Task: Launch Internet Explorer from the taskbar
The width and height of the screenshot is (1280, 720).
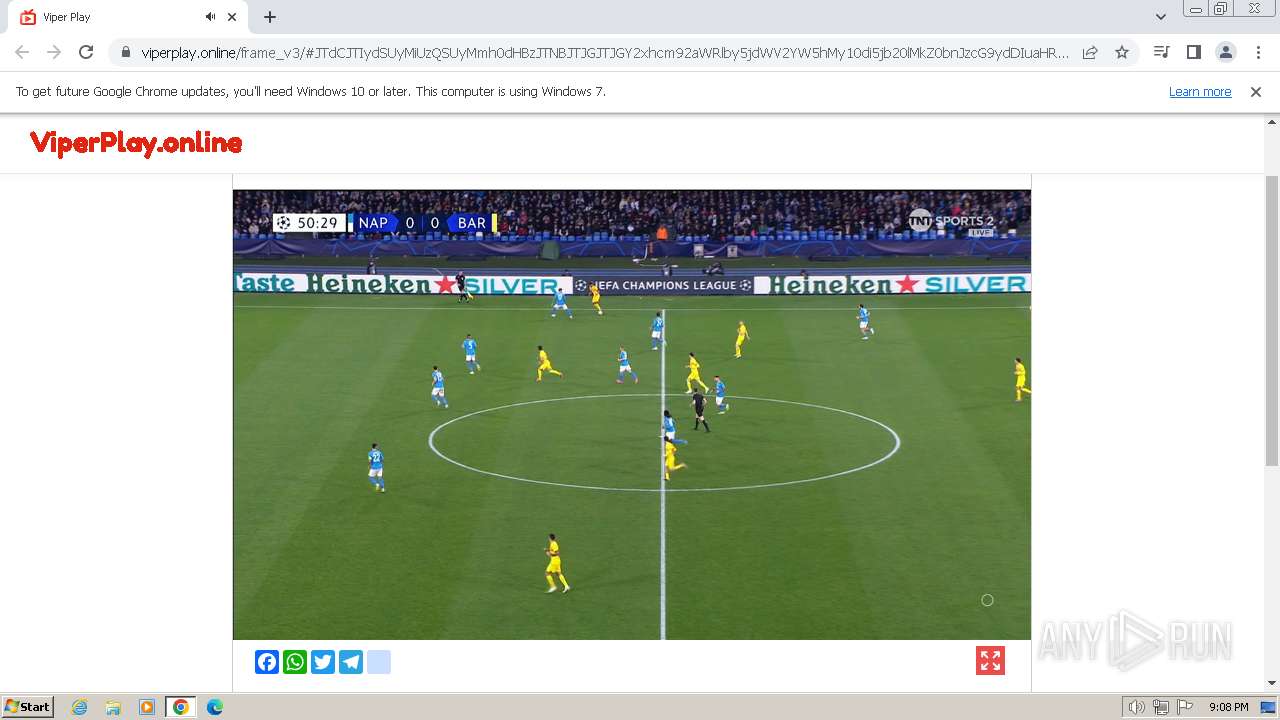Action: click(80, 707)
